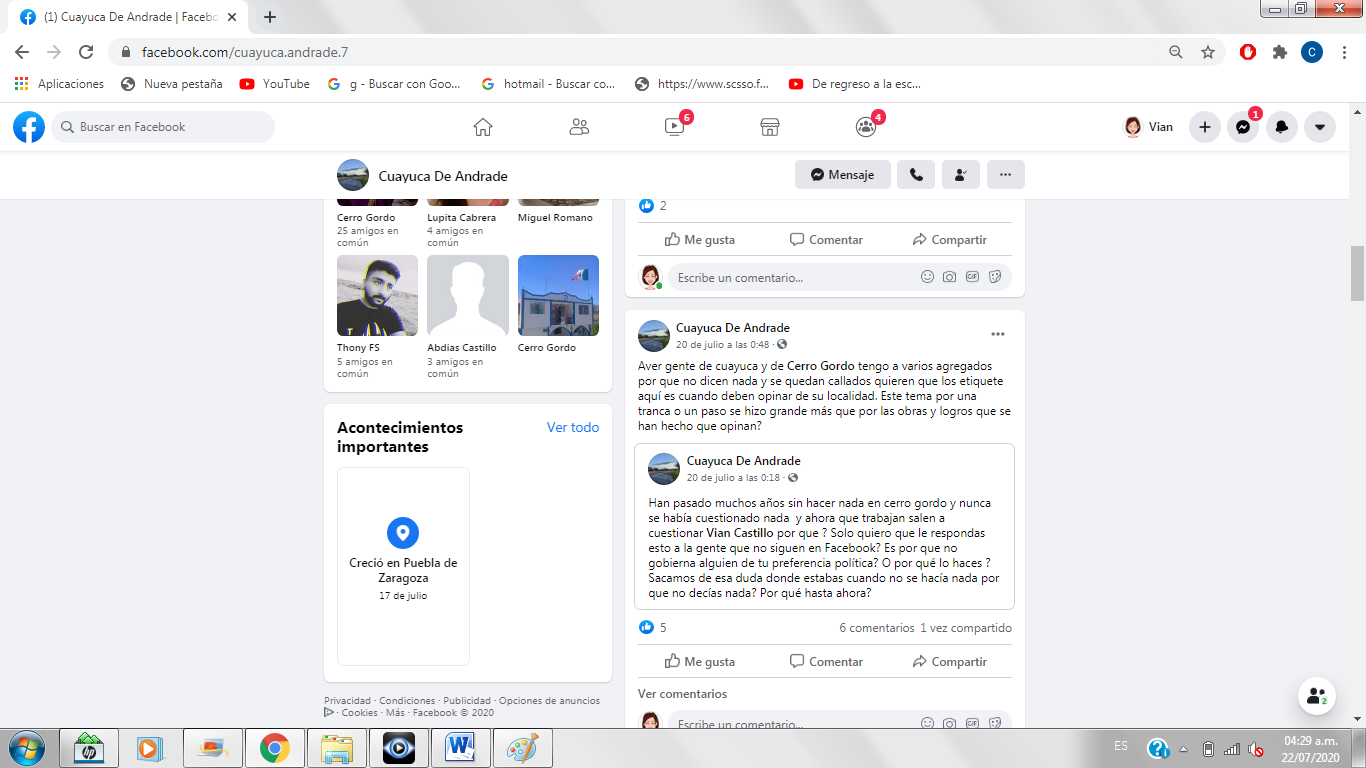Like the post with 2 reactions
The height and width of the screenshot is (768, 1366).
tap(700, 240)
